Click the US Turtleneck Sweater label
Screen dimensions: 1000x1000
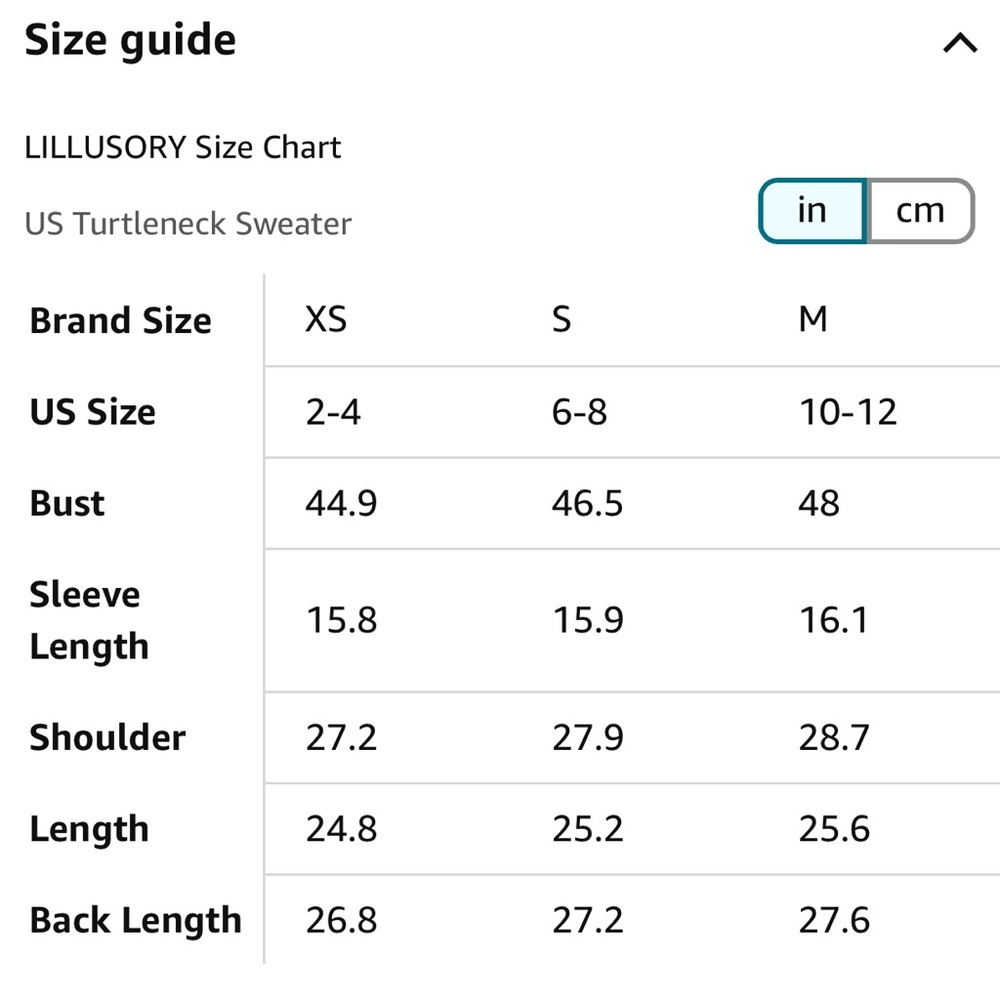tap(188, 224)
